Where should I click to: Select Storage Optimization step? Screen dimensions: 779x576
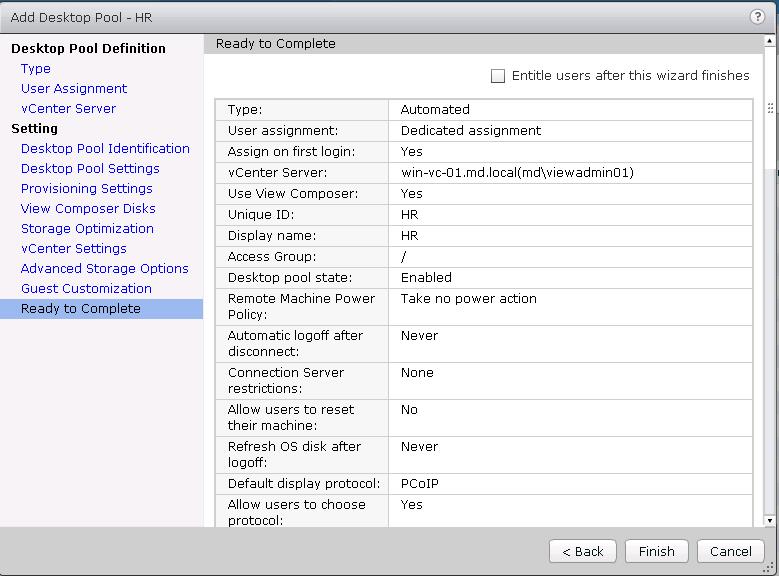[87, 229]
